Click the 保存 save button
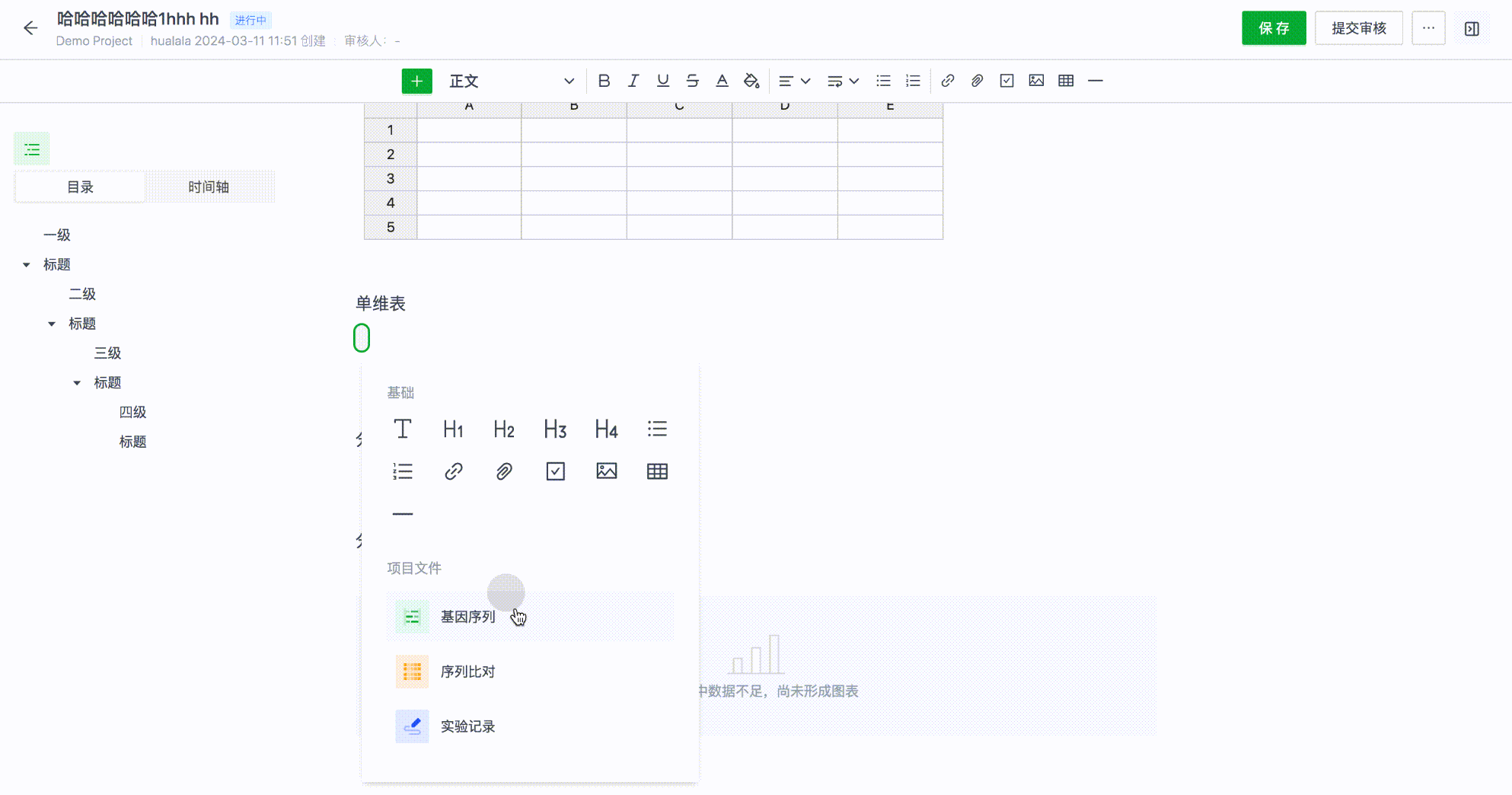The width and height of the screenshot is (1512, 795). [x=1274, y=28]
